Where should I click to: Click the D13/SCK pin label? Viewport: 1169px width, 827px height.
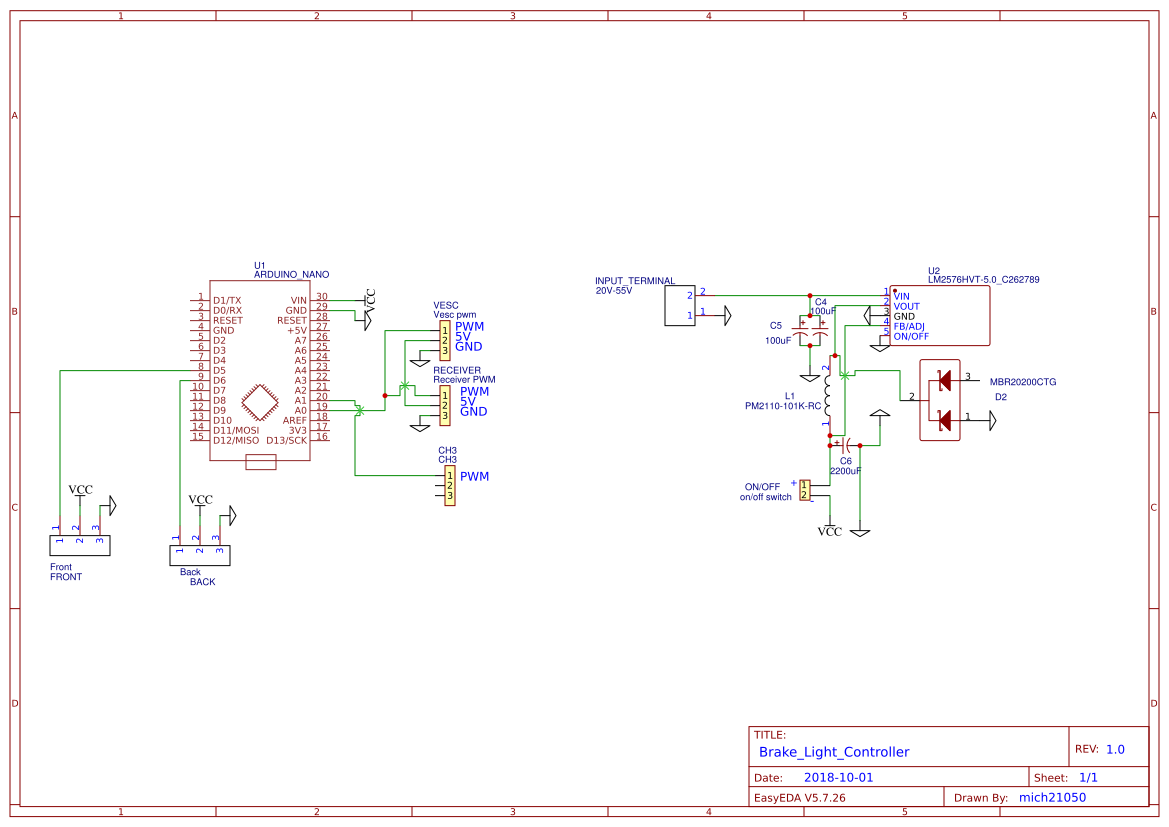286,441
